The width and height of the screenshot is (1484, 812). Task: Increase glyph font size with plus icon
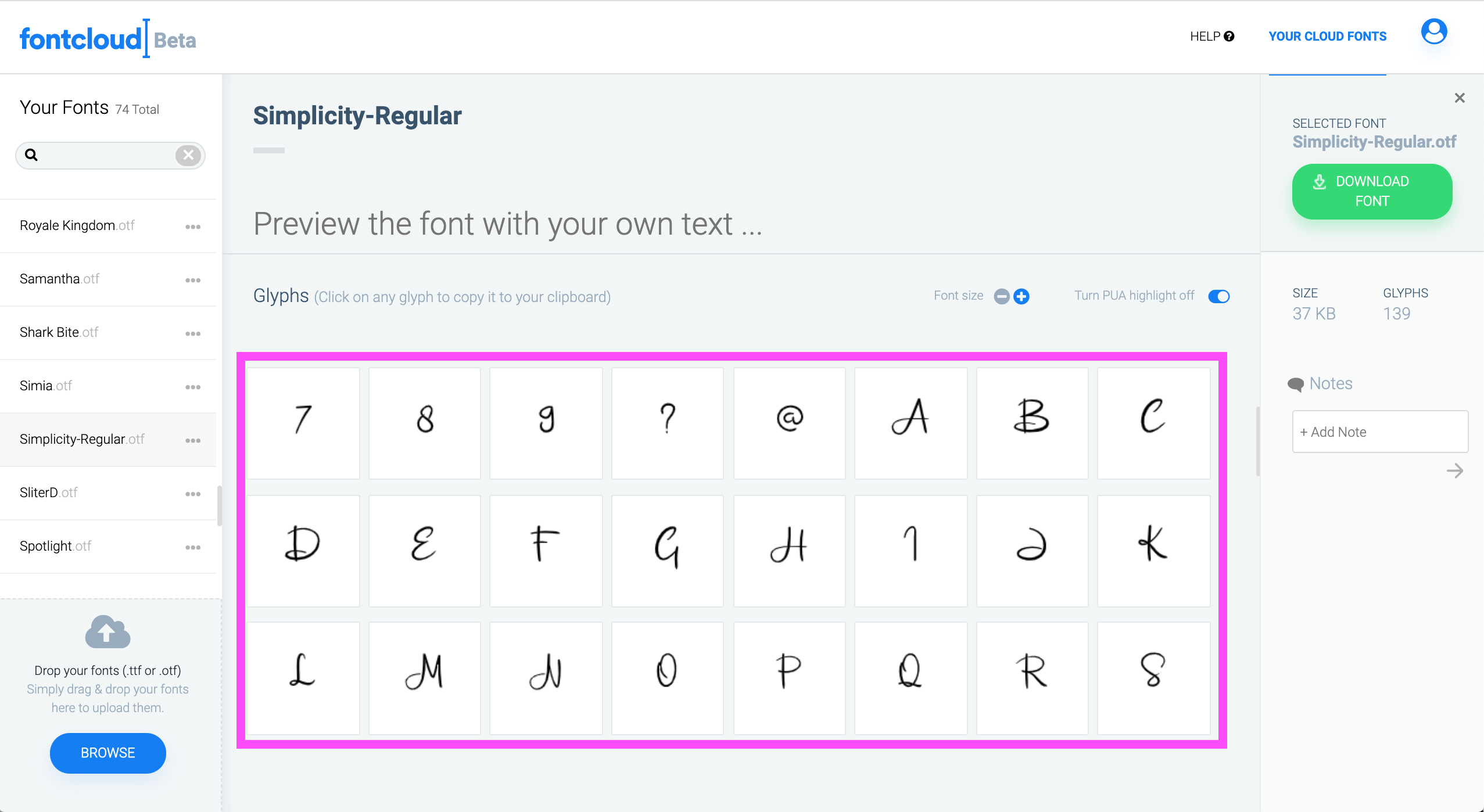1021,296
